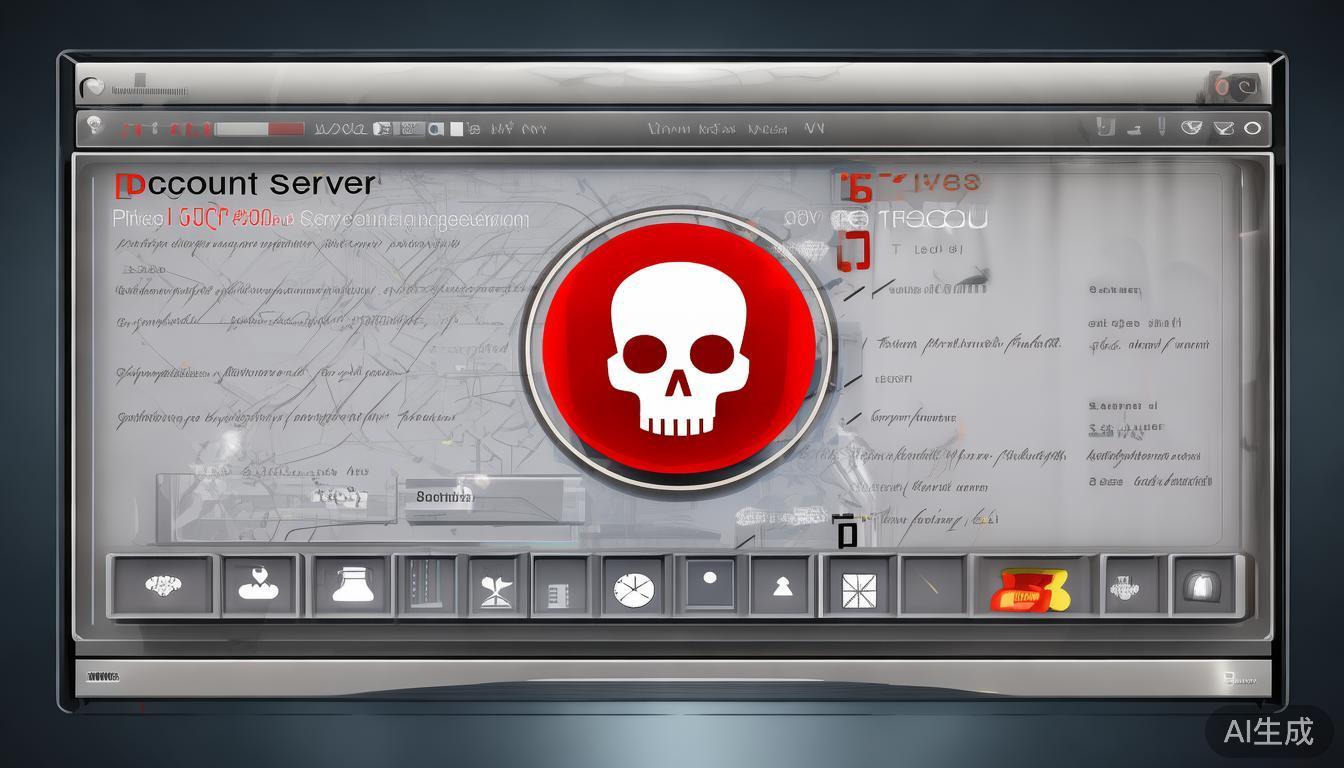Image resolution: width=1344 pixels, height=768 pixels.
Task: Expand the down-triangle dropdown in top-right toolbar
Action: click(x=1223, y=128)
